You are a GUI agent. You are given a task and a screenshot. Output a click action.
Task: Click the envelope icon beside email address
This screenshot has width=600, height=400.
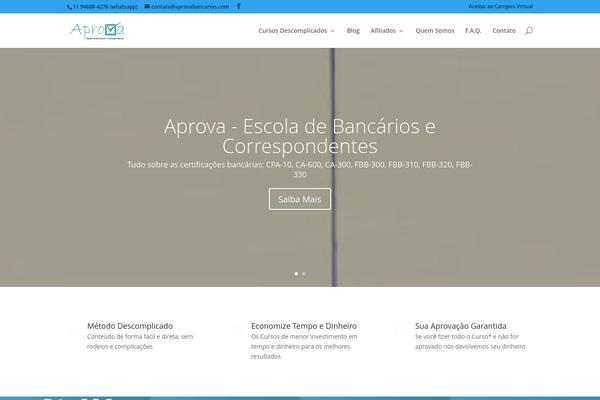(x=147, y=6)
